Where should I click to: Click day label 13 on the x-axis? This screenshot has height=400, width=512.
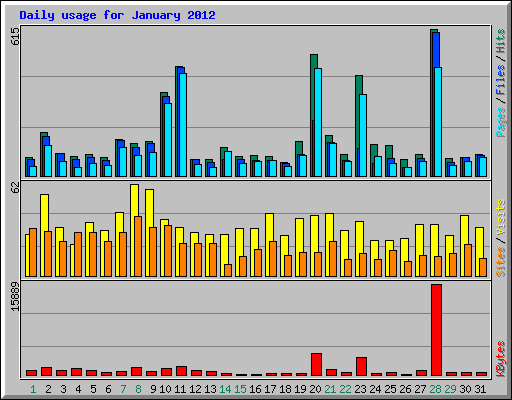coord(210,389)
